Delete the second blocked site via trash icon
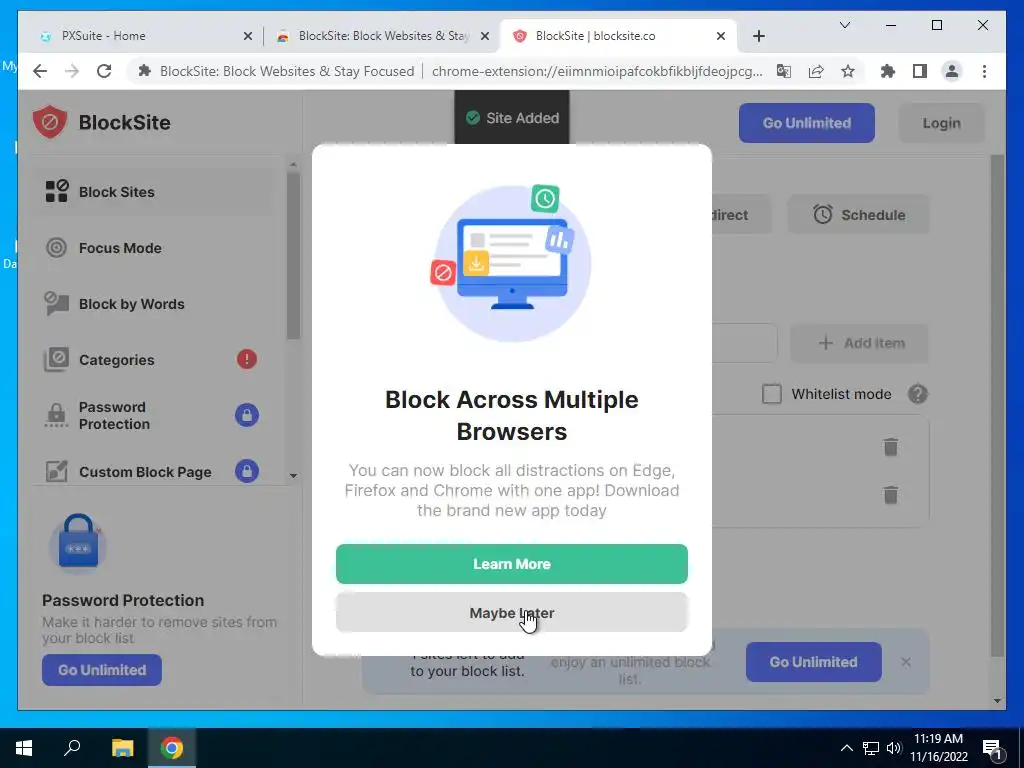1024x768 pixels. pyautogui.click(x=891, y=495)
